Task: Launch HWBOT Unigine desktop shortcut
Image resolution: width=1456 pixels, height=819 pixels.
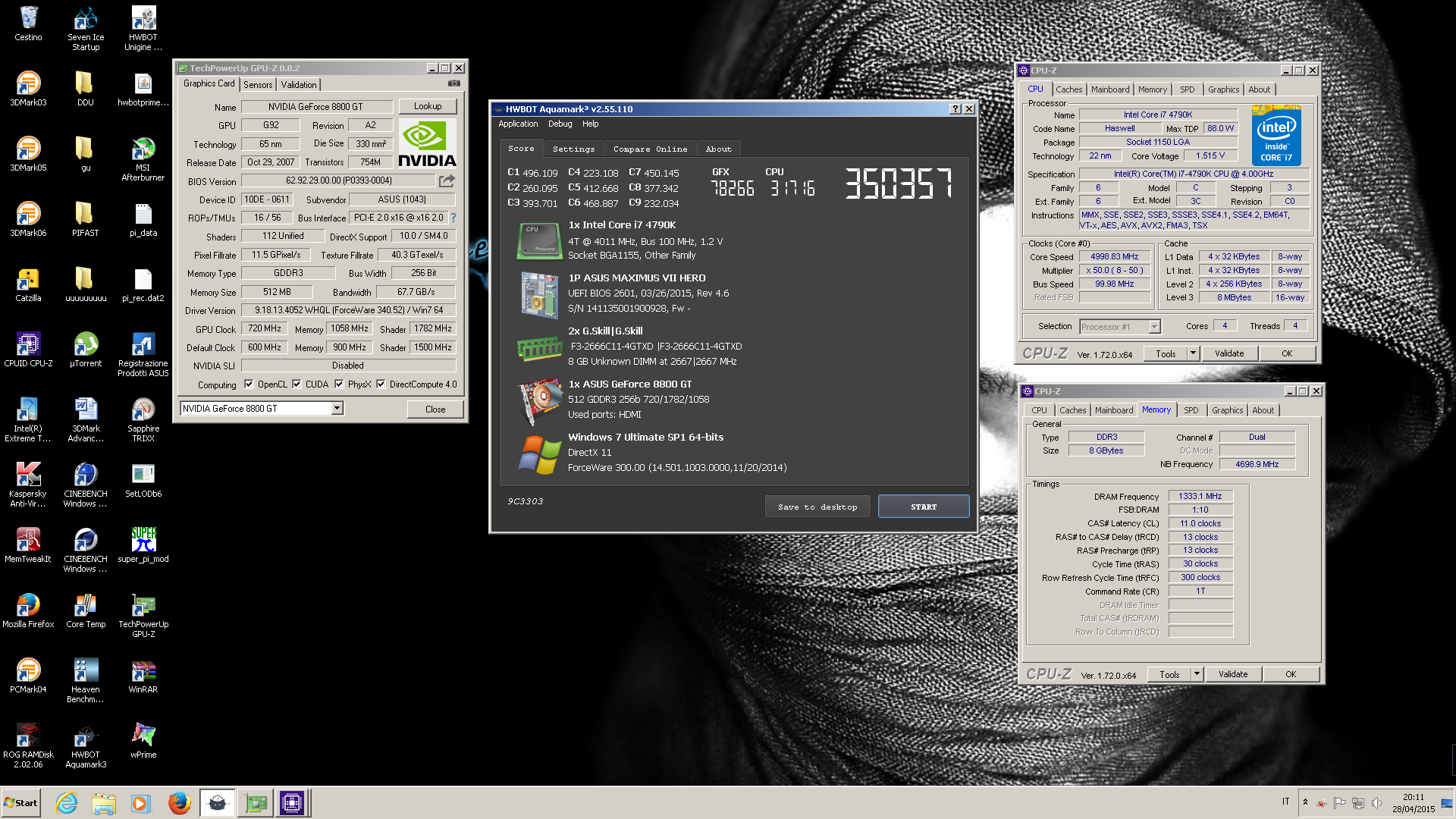Action: [x=143, y=28]
